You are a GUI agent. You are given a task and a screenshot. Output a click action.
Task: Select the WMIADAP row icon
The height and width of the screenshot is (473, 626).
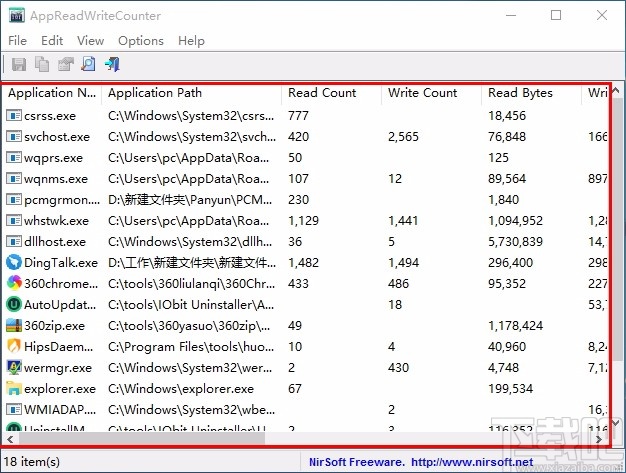[x=14, y=410]
